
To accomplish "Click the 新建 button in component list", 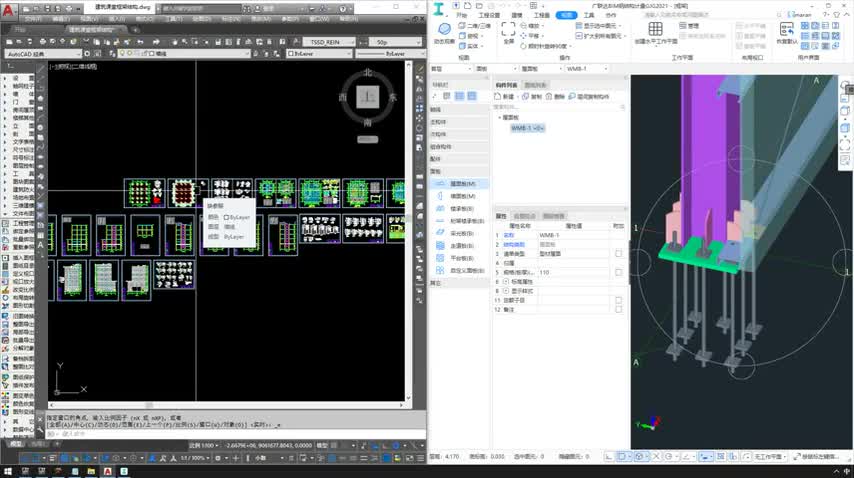I will [x=508, y=97].
